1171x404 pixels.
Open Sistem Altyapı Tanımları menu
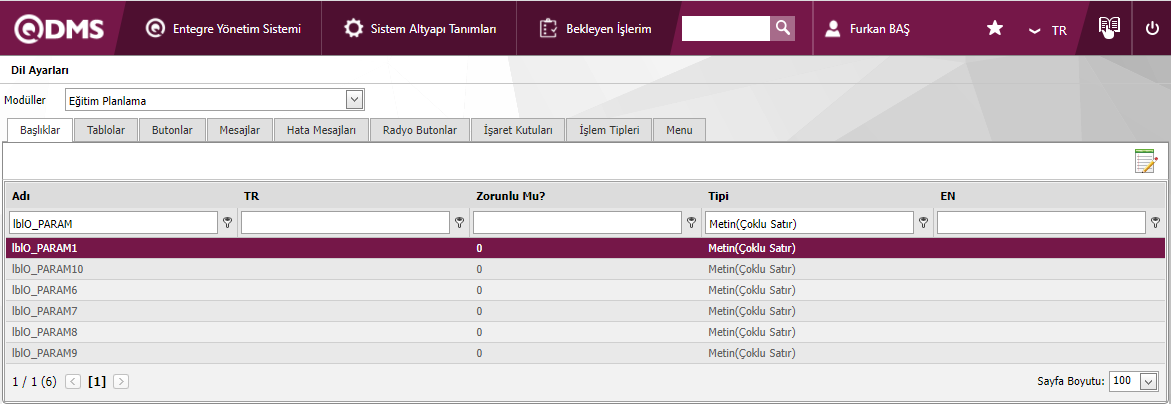click(420, 29)
